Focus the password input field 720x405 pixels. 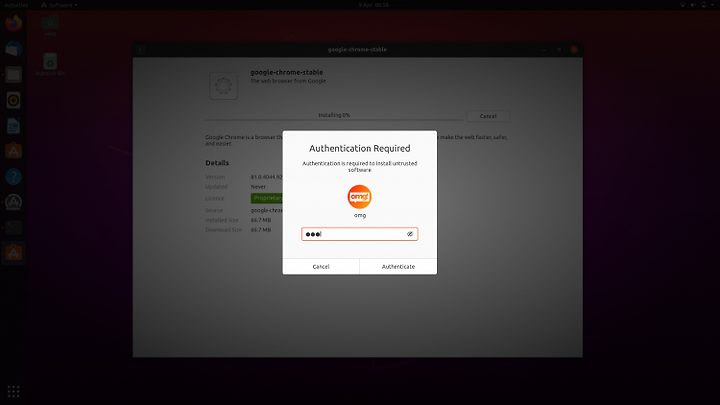(x=360, y=234)
